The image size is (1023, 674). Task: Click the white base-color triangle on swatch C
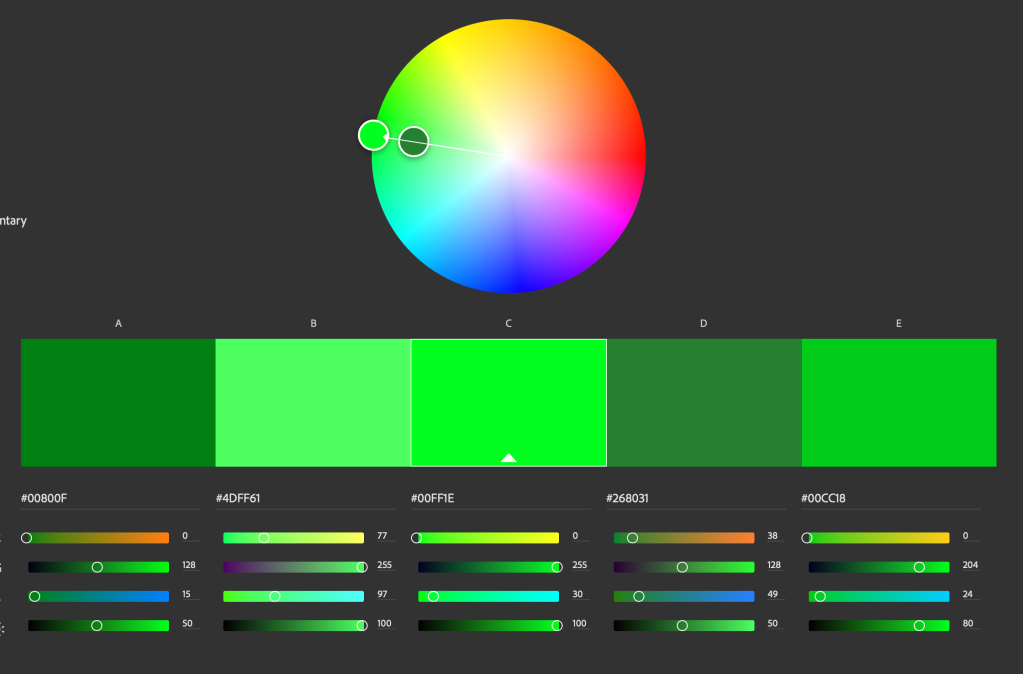point(508,458)
